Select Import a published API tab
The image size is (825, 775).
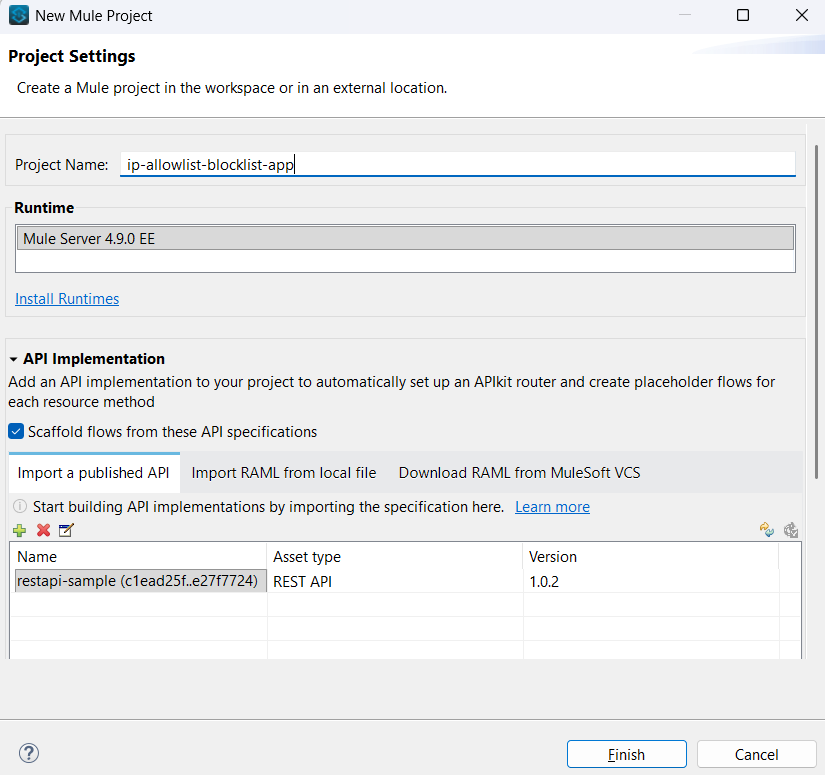tap(94, 473)
